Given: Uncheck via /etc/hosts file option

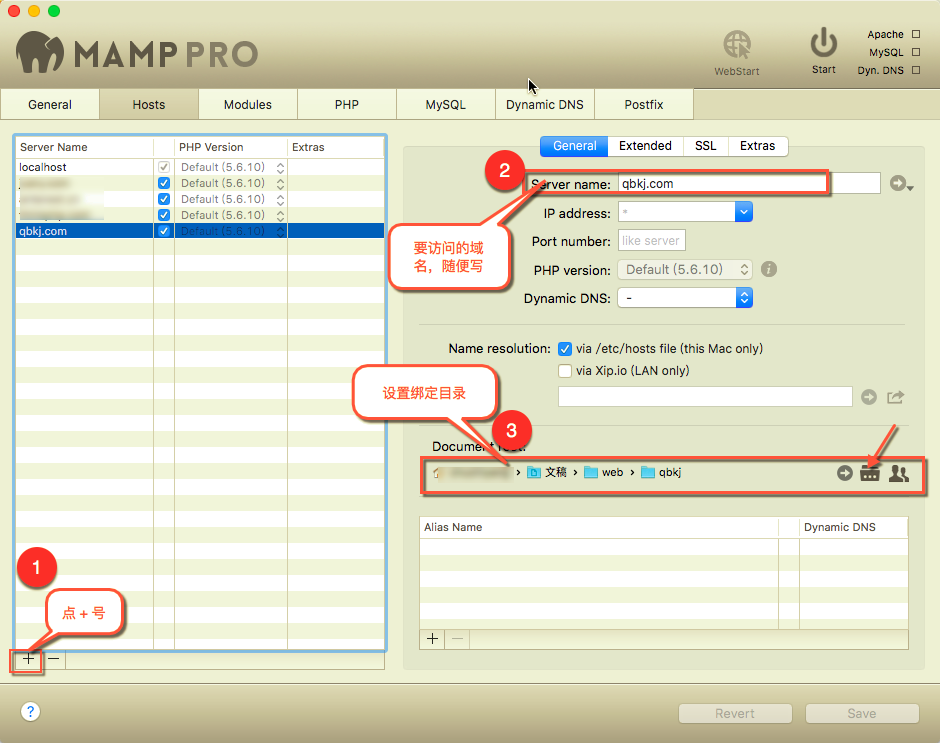Looking at the screenshot, I should pyautogui.click(x=565, y=349).
